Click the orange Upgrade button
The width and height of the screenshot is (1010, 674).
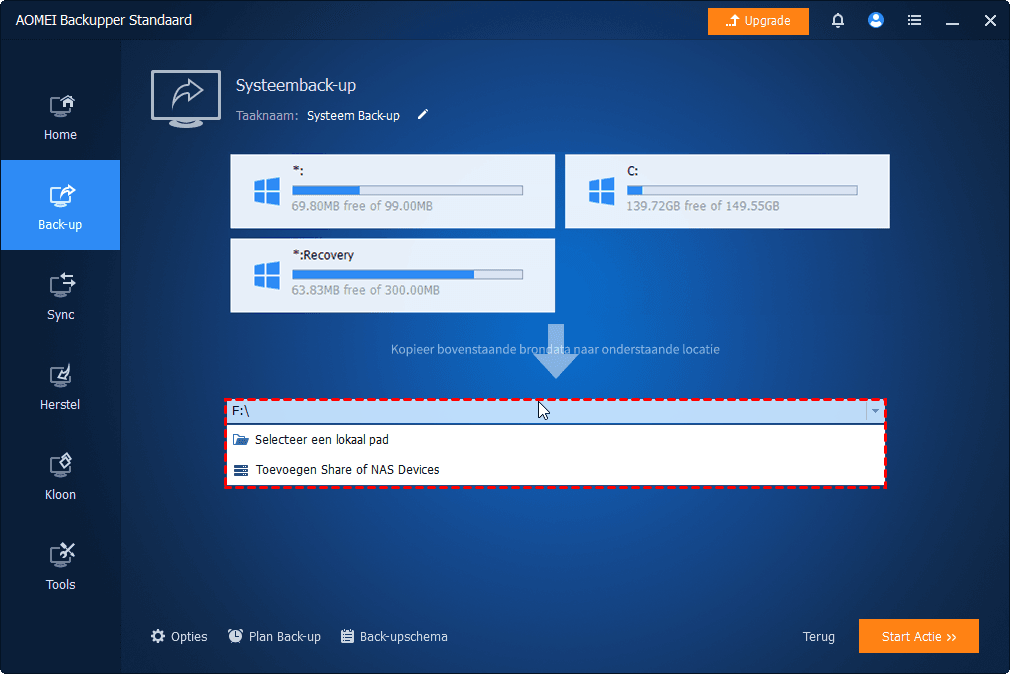click(x=758, y=21)
